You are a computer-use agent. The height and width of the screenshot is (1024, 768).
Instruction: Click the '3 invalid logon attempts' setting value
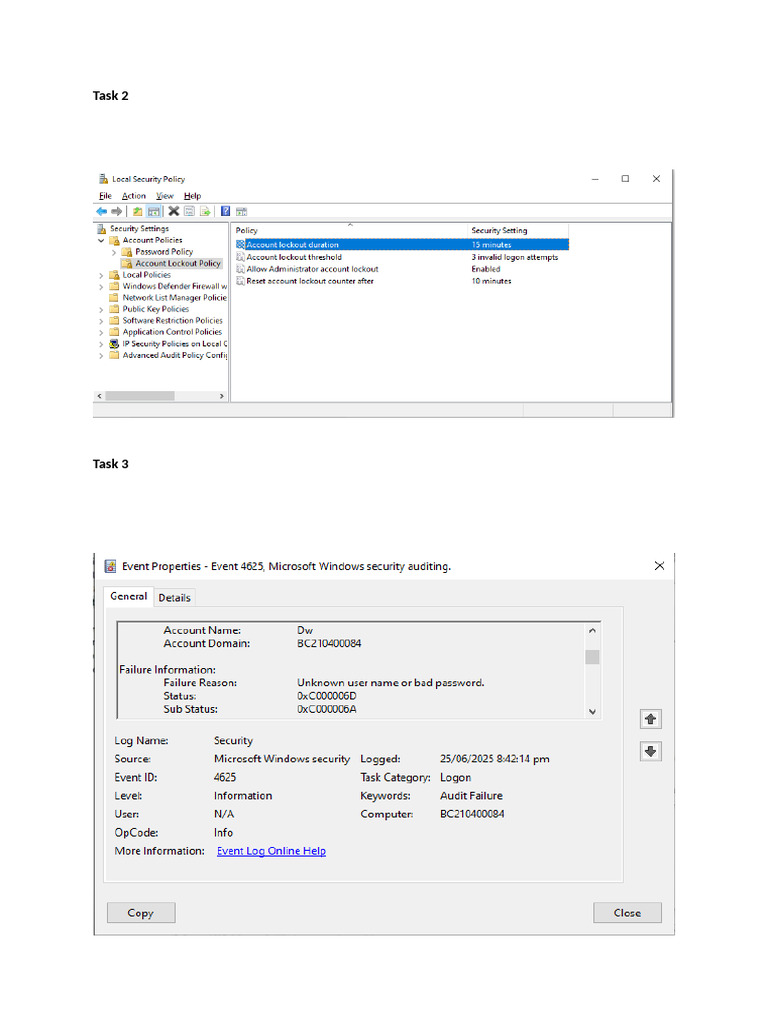[515, 257]
